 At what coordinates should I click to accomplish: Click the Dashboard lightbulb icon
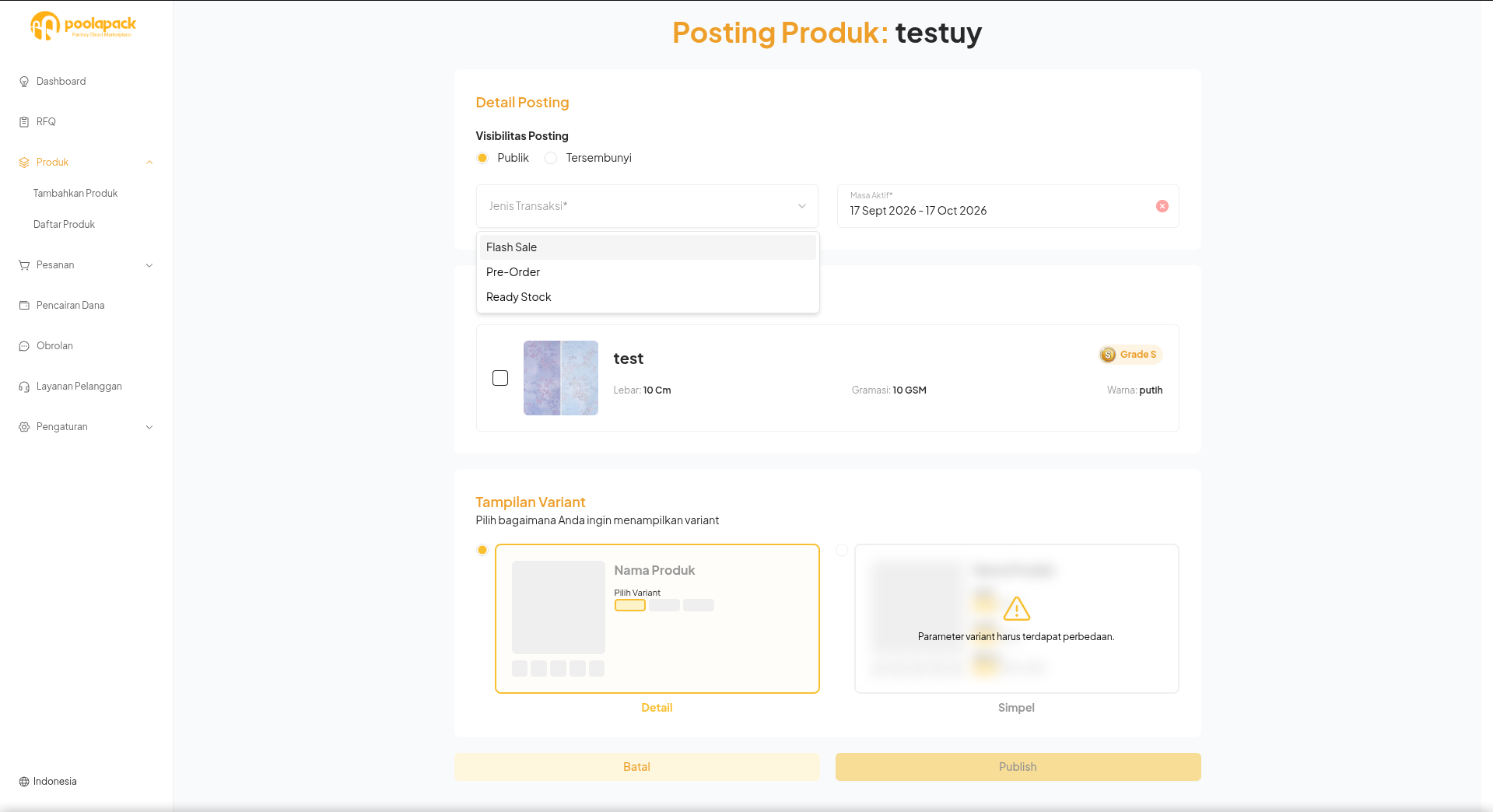24,82
